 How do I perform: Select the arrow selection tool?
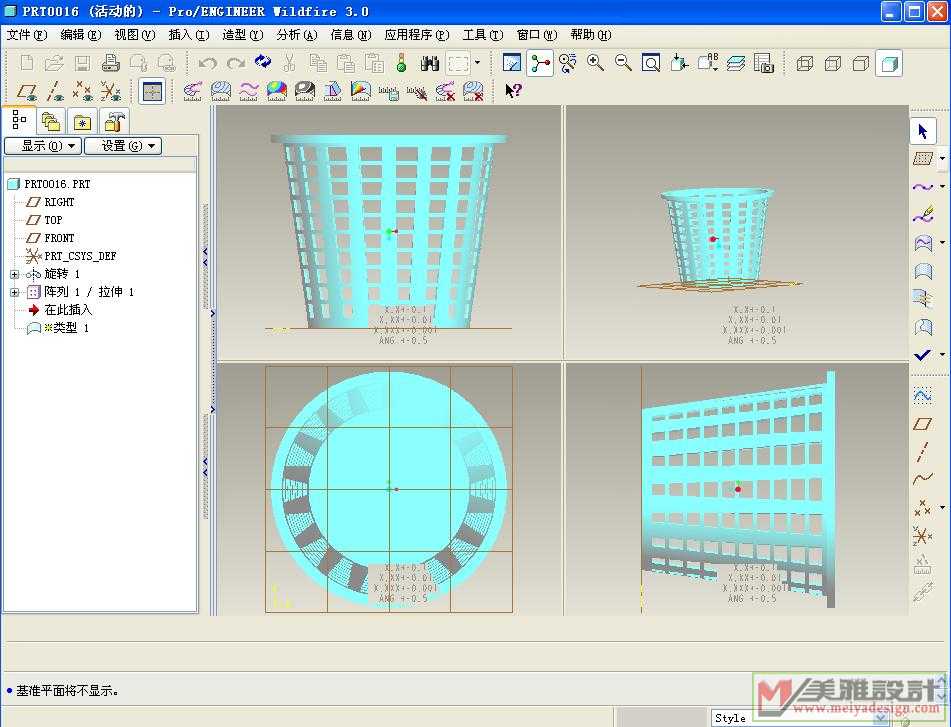click(922, 132)
